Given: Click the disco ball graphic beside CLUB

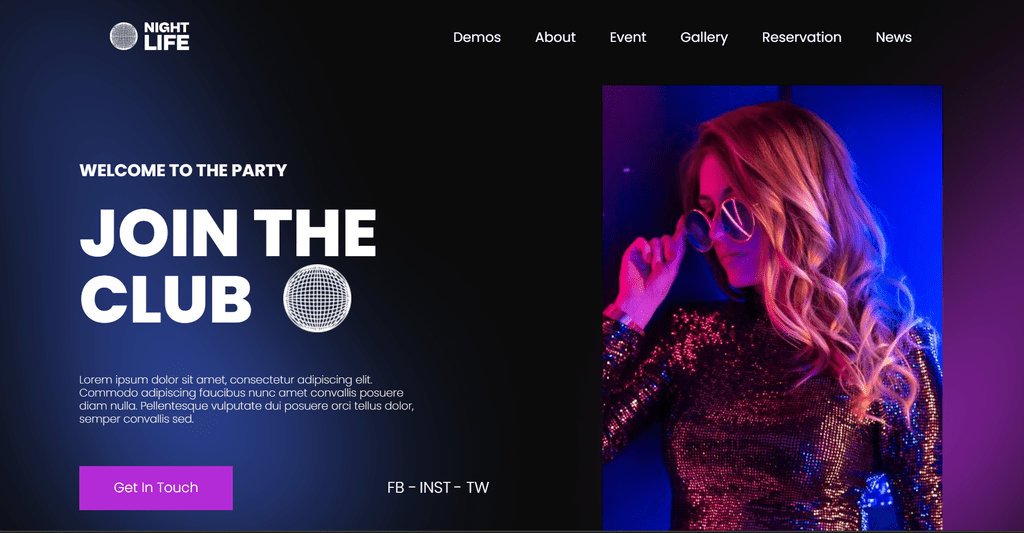Looking at the screenshot, I should tap(317, 298).
